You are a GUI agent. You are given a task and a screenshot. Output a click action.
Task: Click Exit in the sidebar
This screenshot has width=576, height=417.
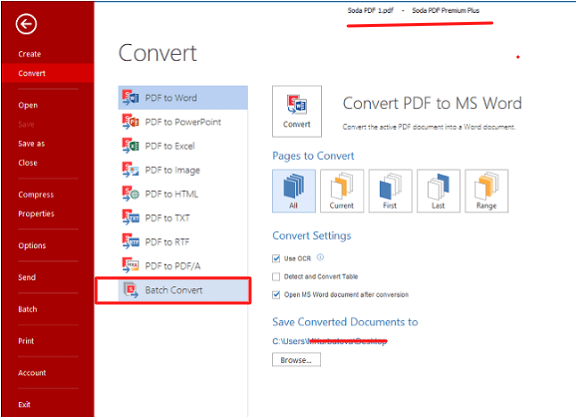pos(24,405)
